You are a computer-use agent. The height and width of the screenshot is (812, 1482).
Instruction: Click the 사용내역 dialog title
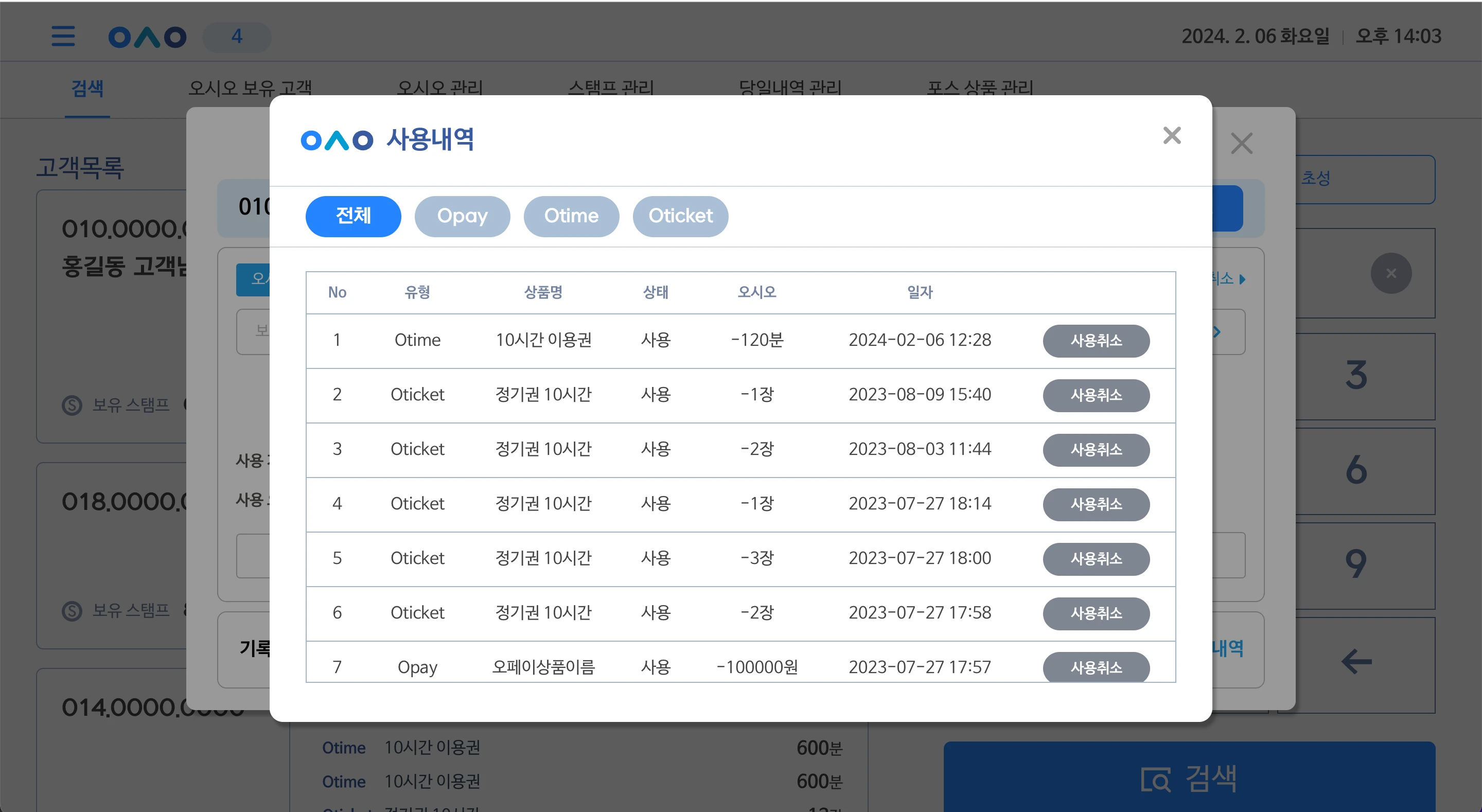(430, 139)
